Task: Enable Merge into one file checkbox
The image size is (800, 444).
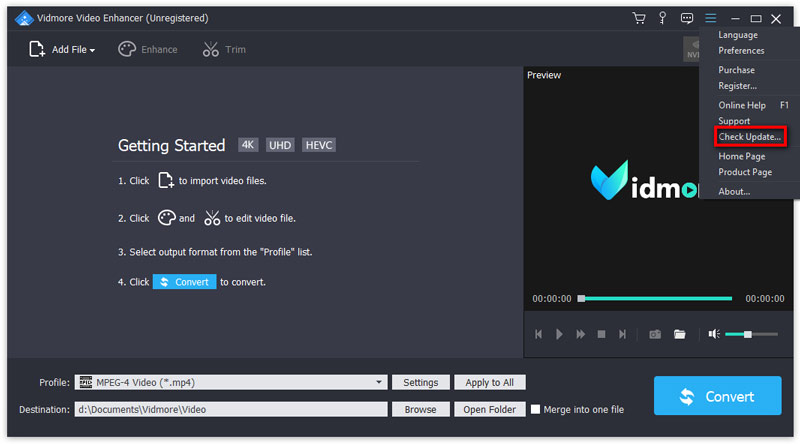Action: (x=537, y=409)
